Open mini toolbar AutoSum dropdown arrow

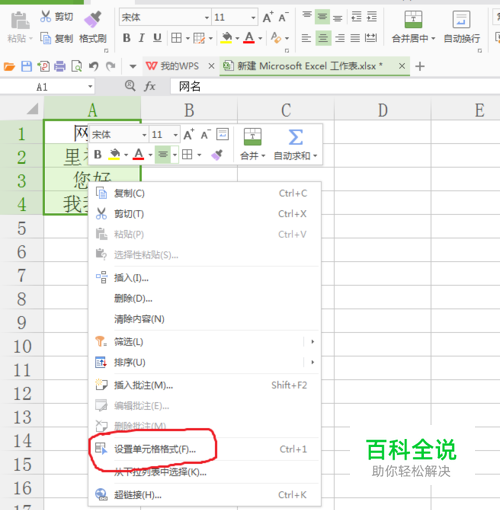(315, 156)
